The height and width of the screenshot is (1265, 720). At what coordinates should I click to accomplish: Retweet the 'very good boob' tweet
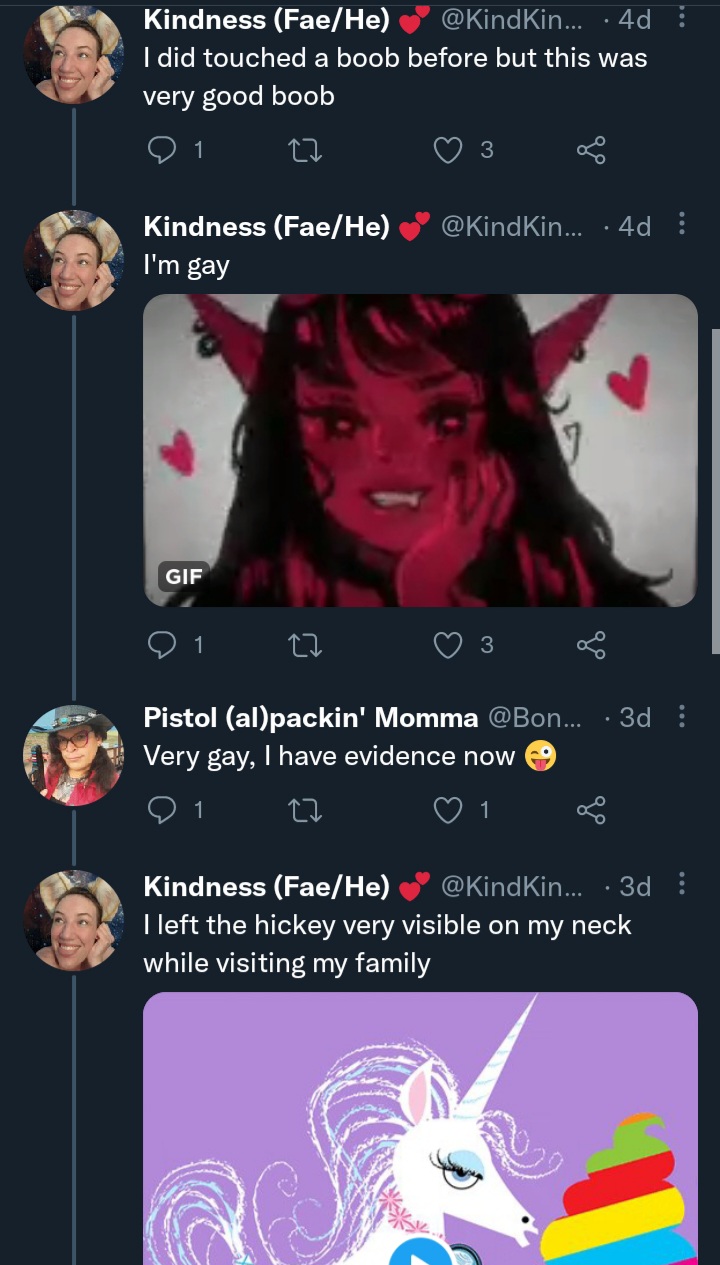point(303,150)
